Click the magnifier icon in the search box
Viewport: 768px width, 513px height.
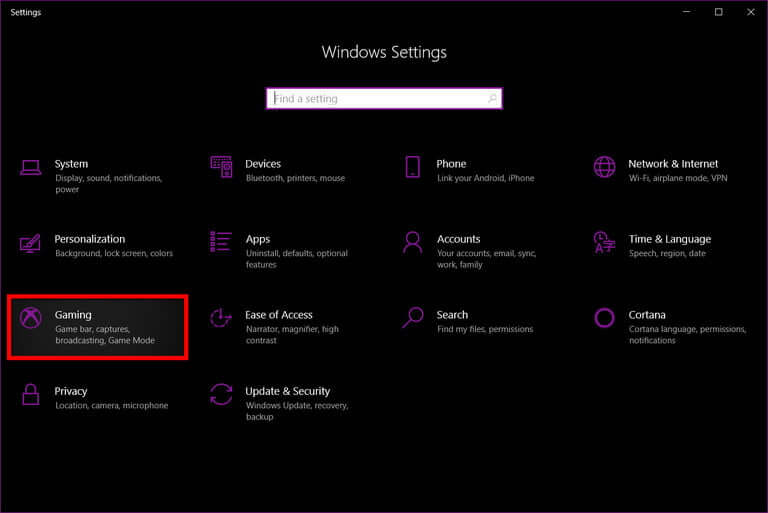click(x=492, y=98)
